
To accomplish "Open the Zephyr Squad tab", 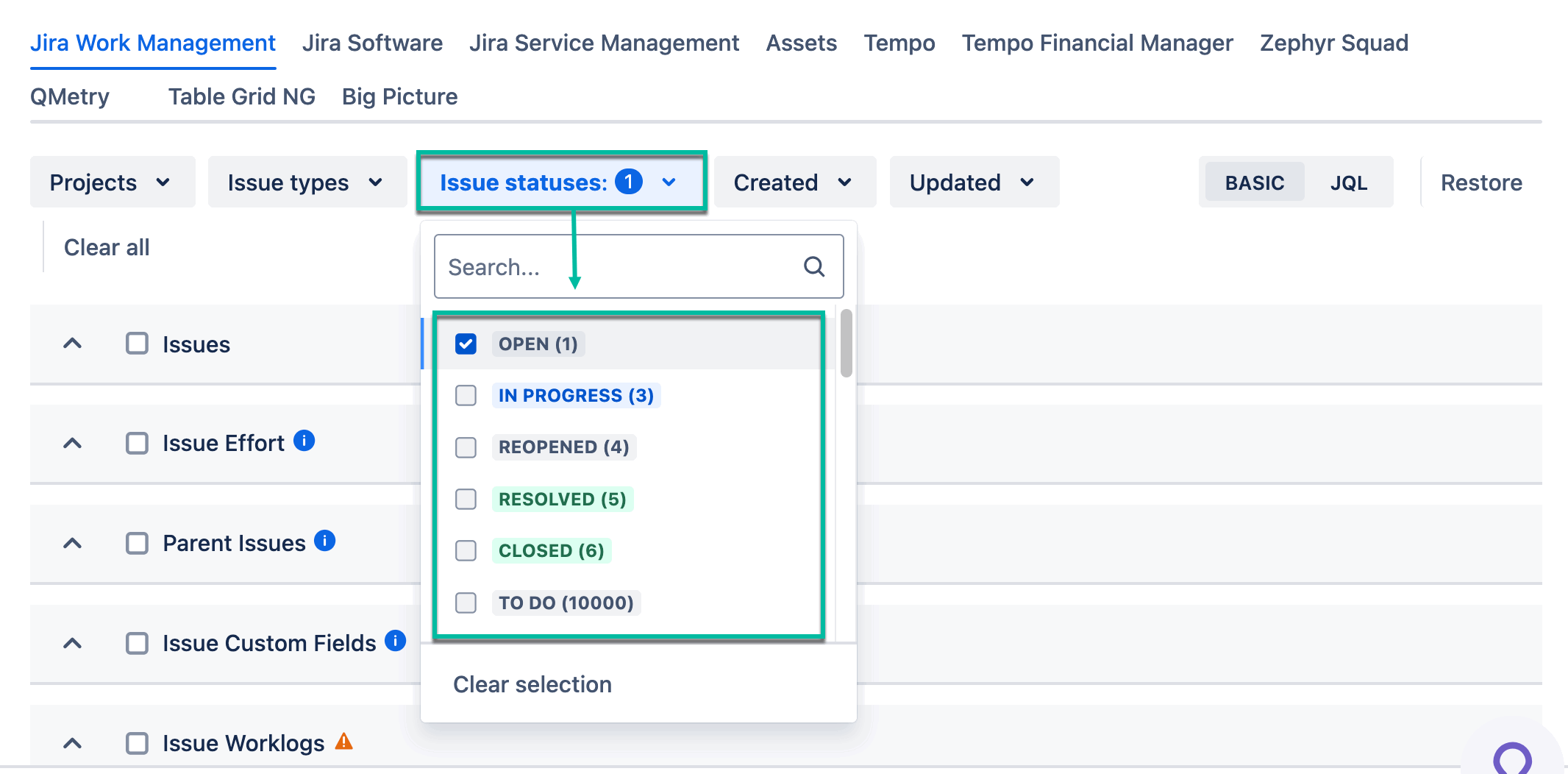I will point(1333,43).
